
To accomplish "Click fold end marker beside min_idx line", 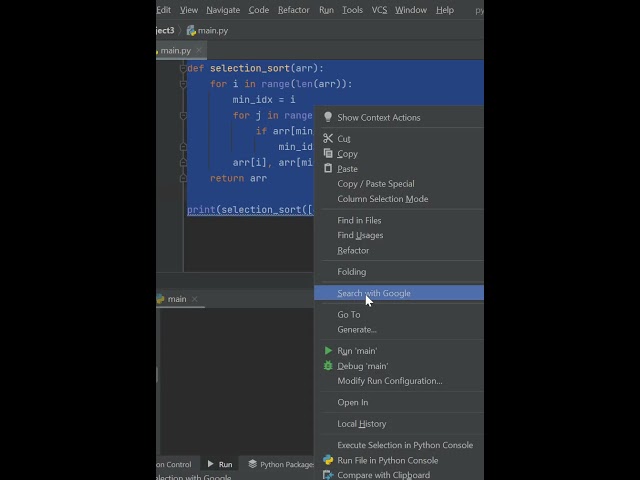I will 183,147.
